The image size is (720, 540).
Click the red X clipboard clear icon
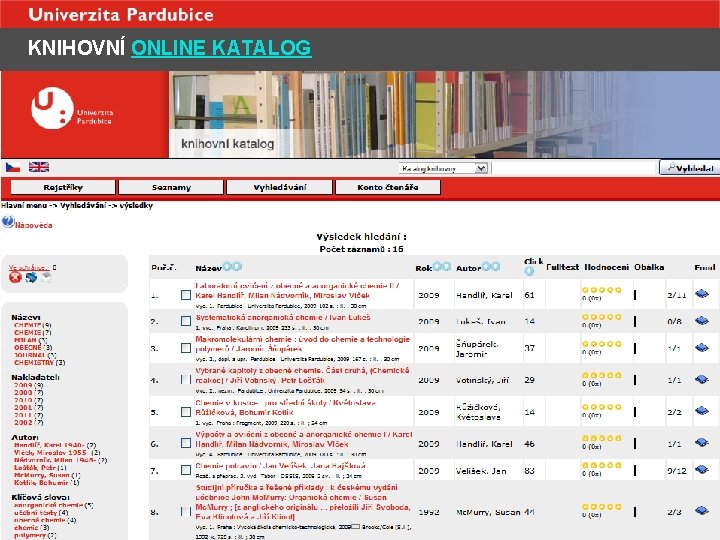tap(16, 277)
